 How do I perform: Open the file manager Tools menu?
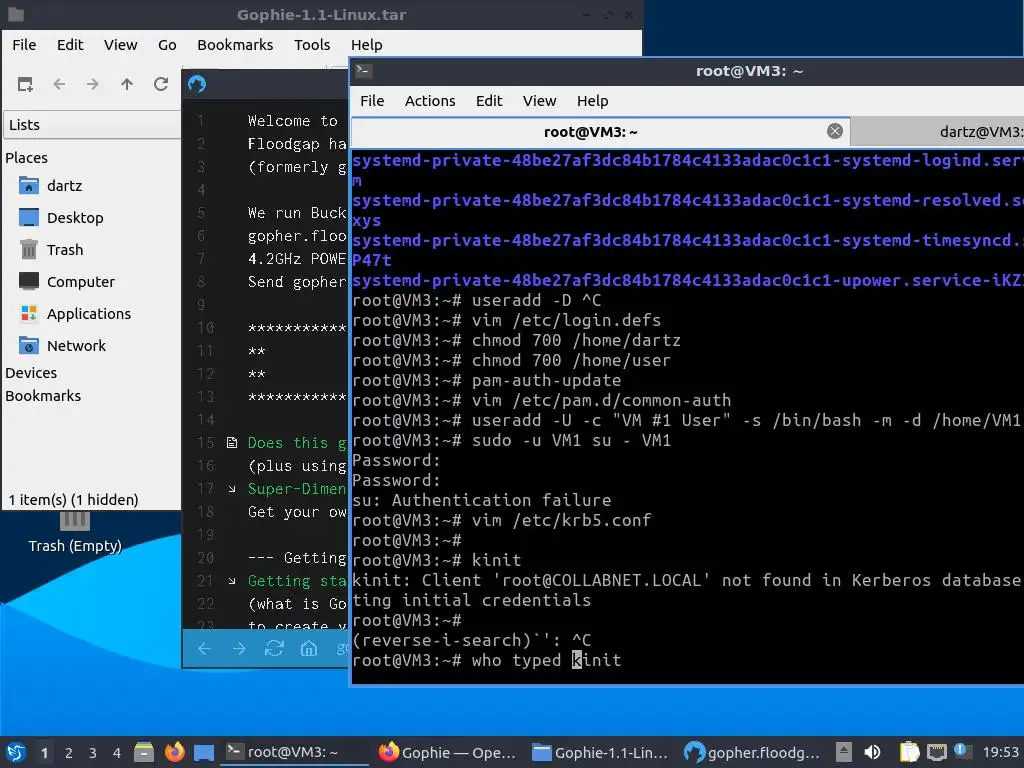pyautogui.click(x=312, y=44)
